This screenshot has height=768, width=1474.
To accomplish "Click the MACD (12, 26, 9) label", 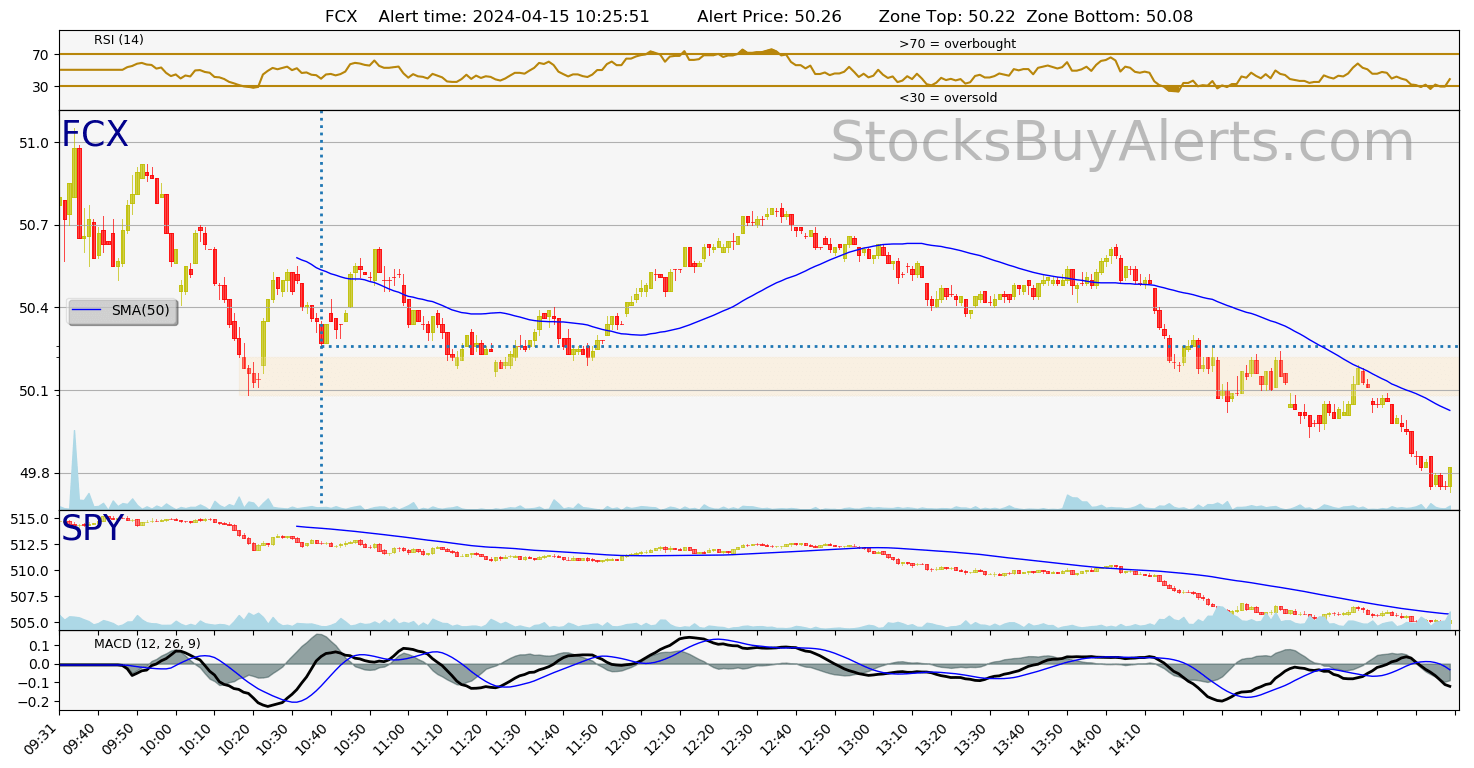I will 147,643.
